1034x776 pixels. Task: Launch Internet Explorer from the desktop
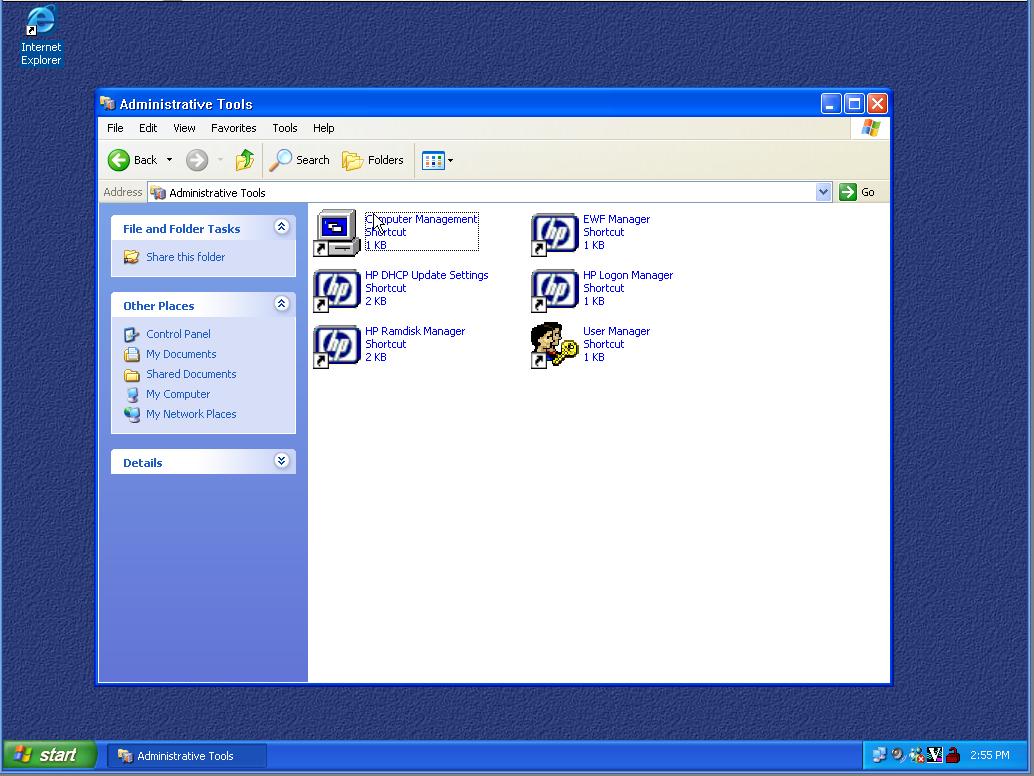[x=41, y=36]
